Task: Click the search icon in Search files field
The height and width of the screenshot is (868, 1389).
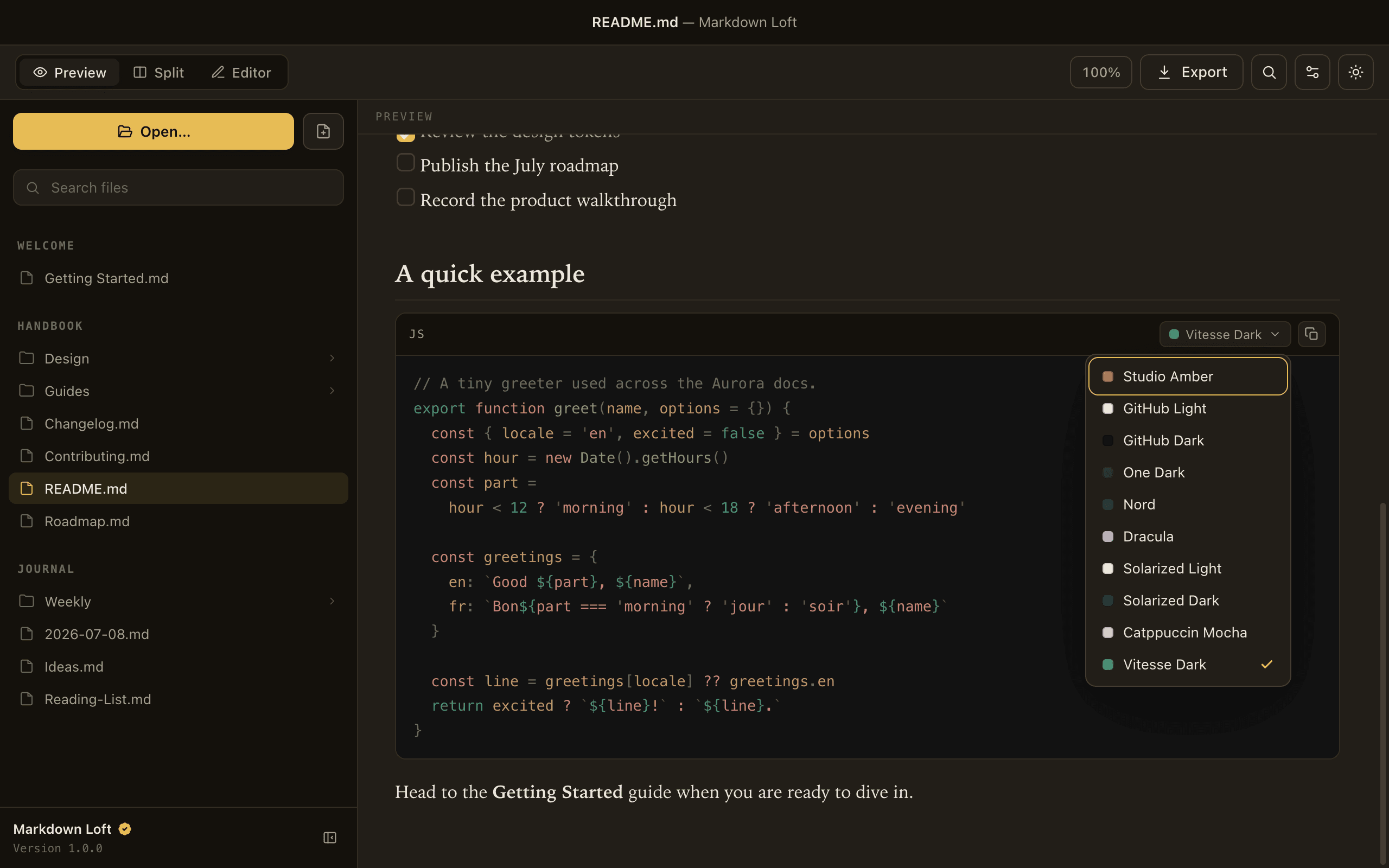Action: (x=33, y=188)
